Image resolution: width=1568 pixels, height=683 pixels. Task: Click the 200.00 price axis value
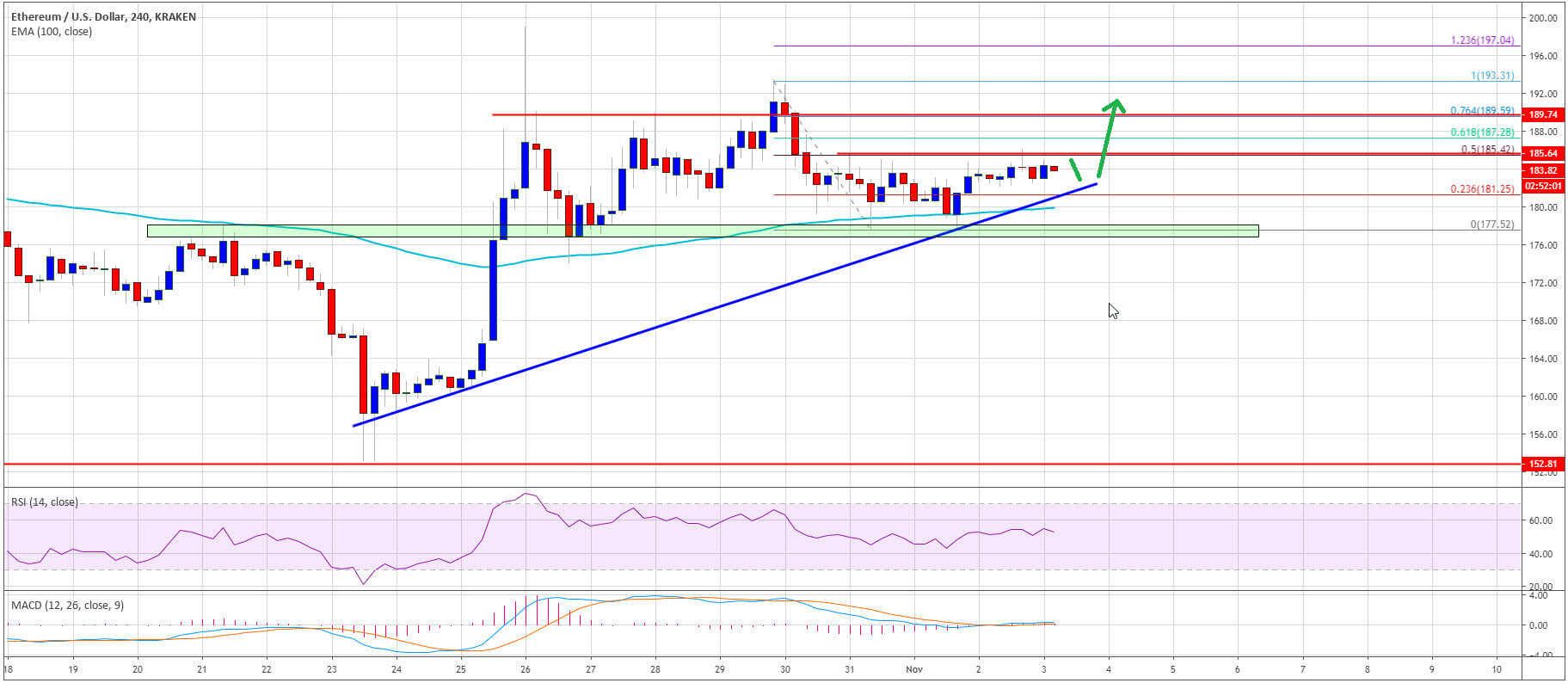[1543, 18]
